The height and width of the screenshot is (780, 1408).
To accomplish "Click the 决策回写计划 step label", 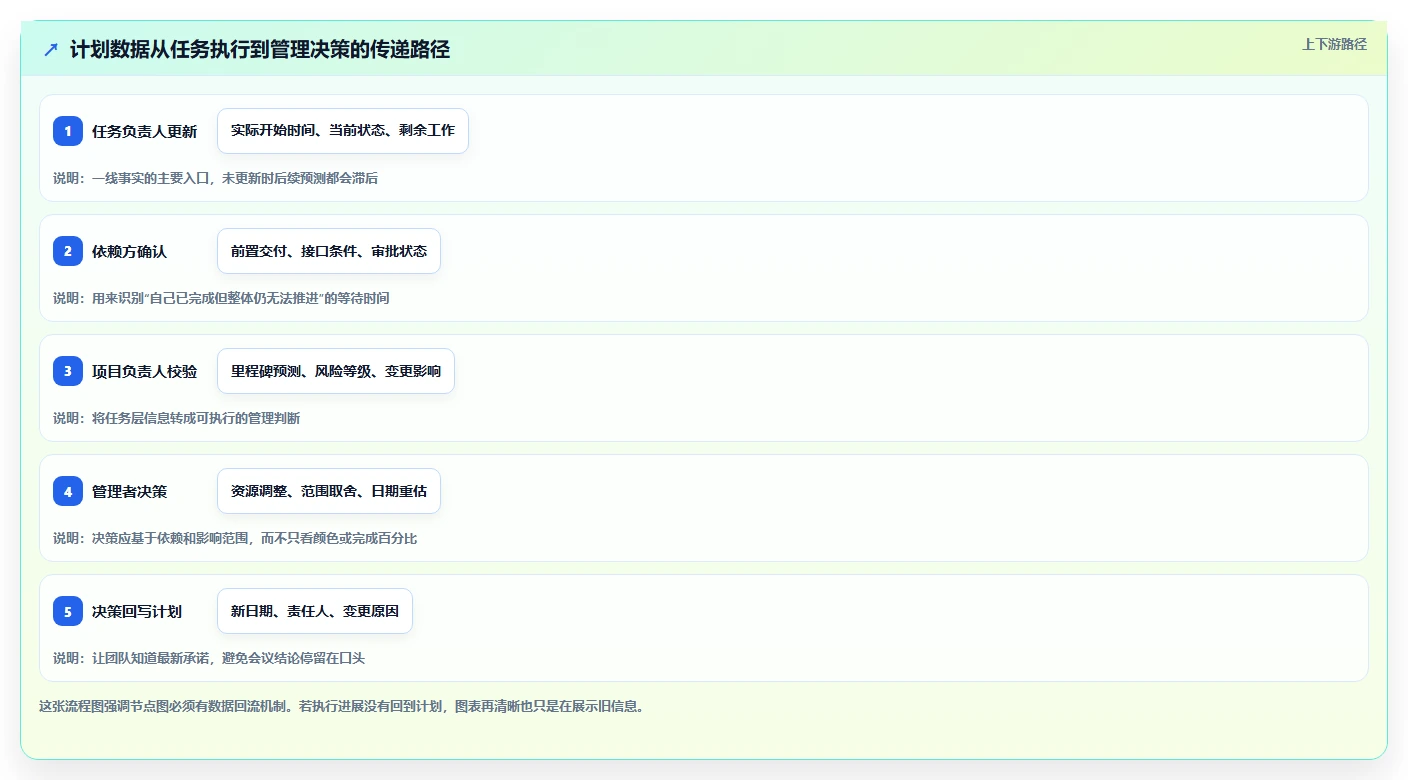I will tap(137, 611).
